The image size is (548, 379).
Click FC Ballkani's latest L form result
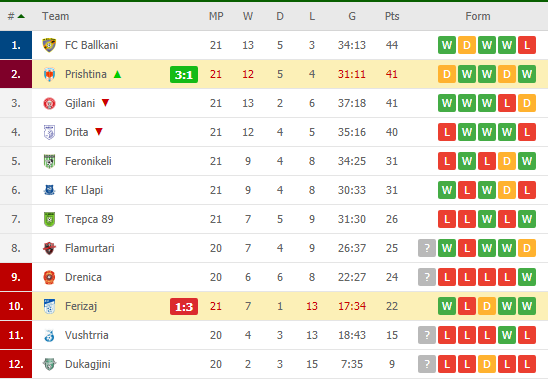point(527,45)
